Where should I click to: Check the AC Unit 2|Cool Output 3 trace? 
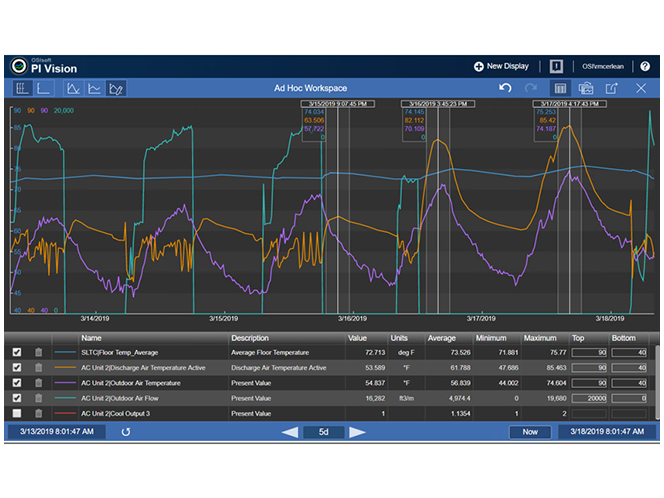click(x=17, y=413)
